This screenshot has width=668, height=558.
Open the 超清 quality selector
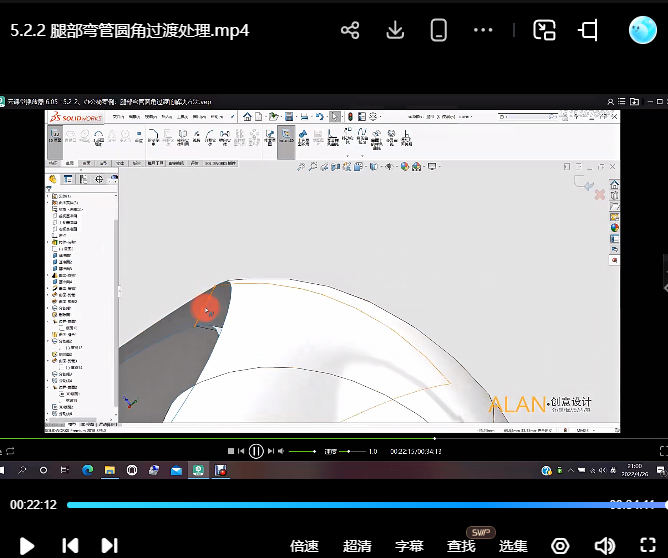click(357, 546)
